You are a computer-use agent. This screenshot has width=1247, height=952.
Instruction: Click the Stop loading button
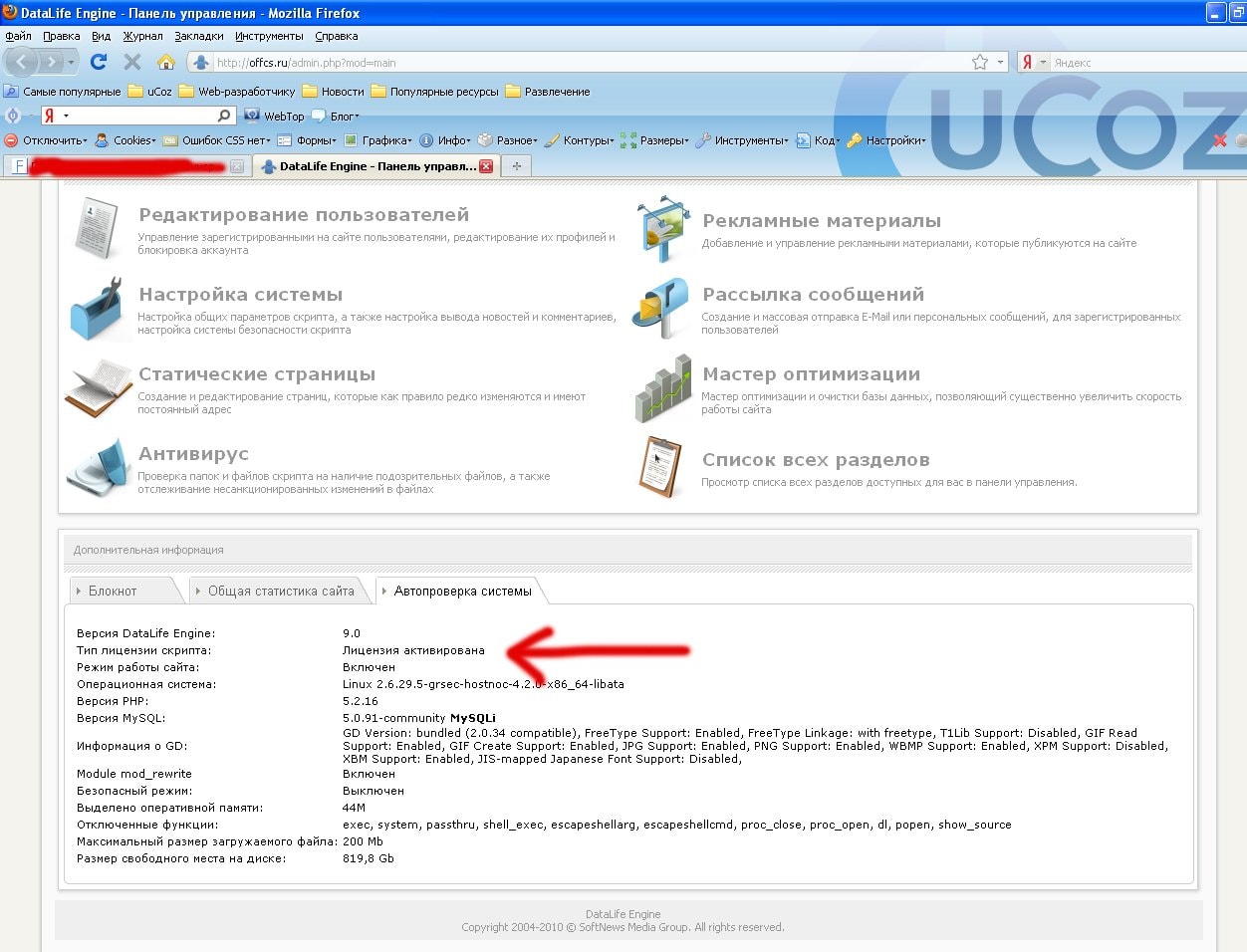(131, 62)
